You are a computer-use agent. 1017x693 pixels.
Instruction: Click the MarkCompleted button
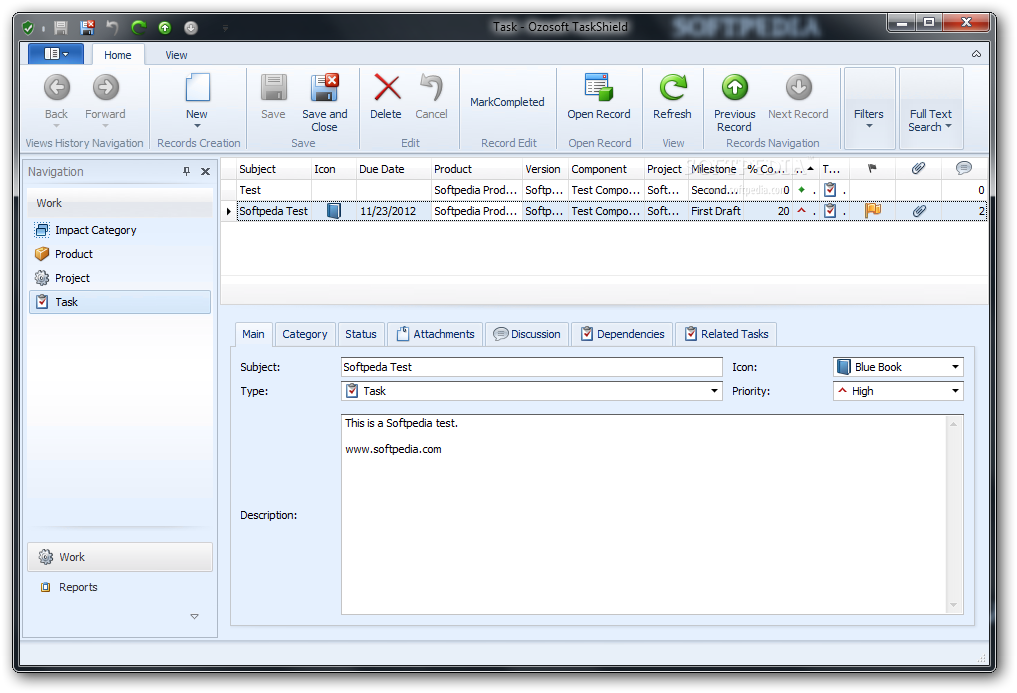507,103
